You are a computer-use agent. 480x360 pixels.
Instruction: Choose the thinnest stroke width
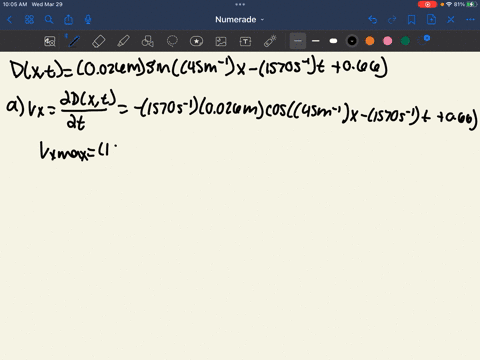[x=298, y=41]
